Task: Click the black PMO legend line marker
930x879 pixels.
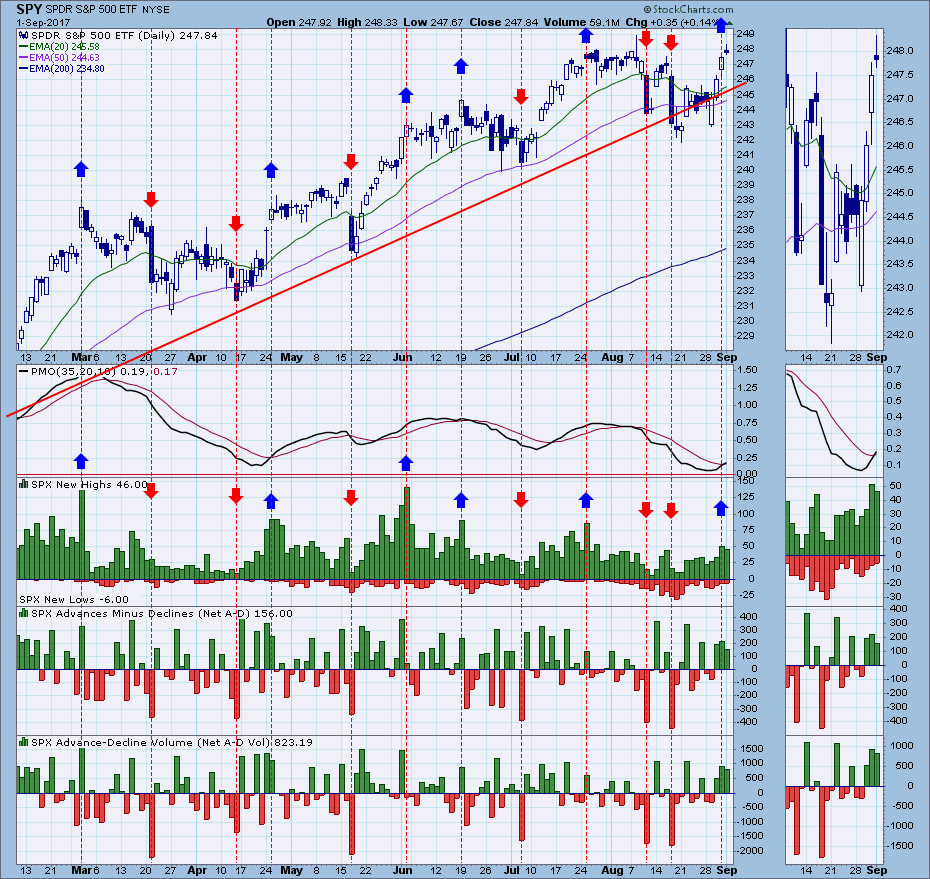Action: click(x=24, y=371)
